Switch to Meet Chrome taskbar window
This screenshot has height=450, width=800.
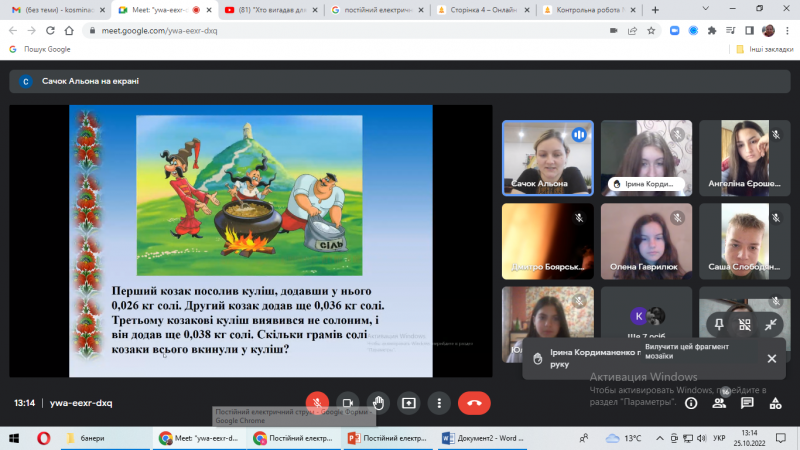tap(199, 438)
